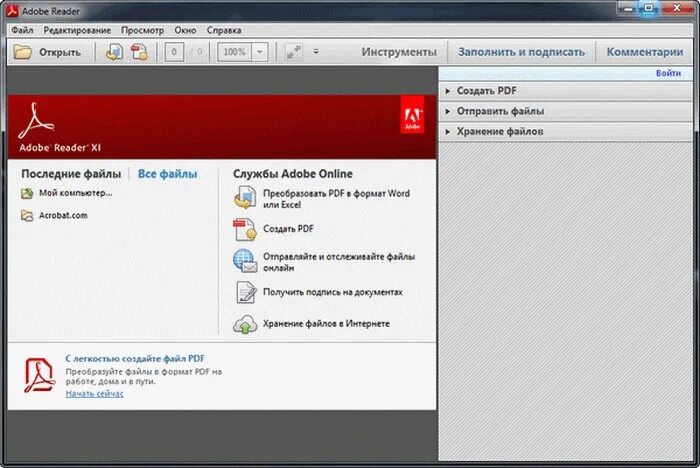Open the Acrobat.com entry
This screenshot has height=468, width=700.
point(63,215)
